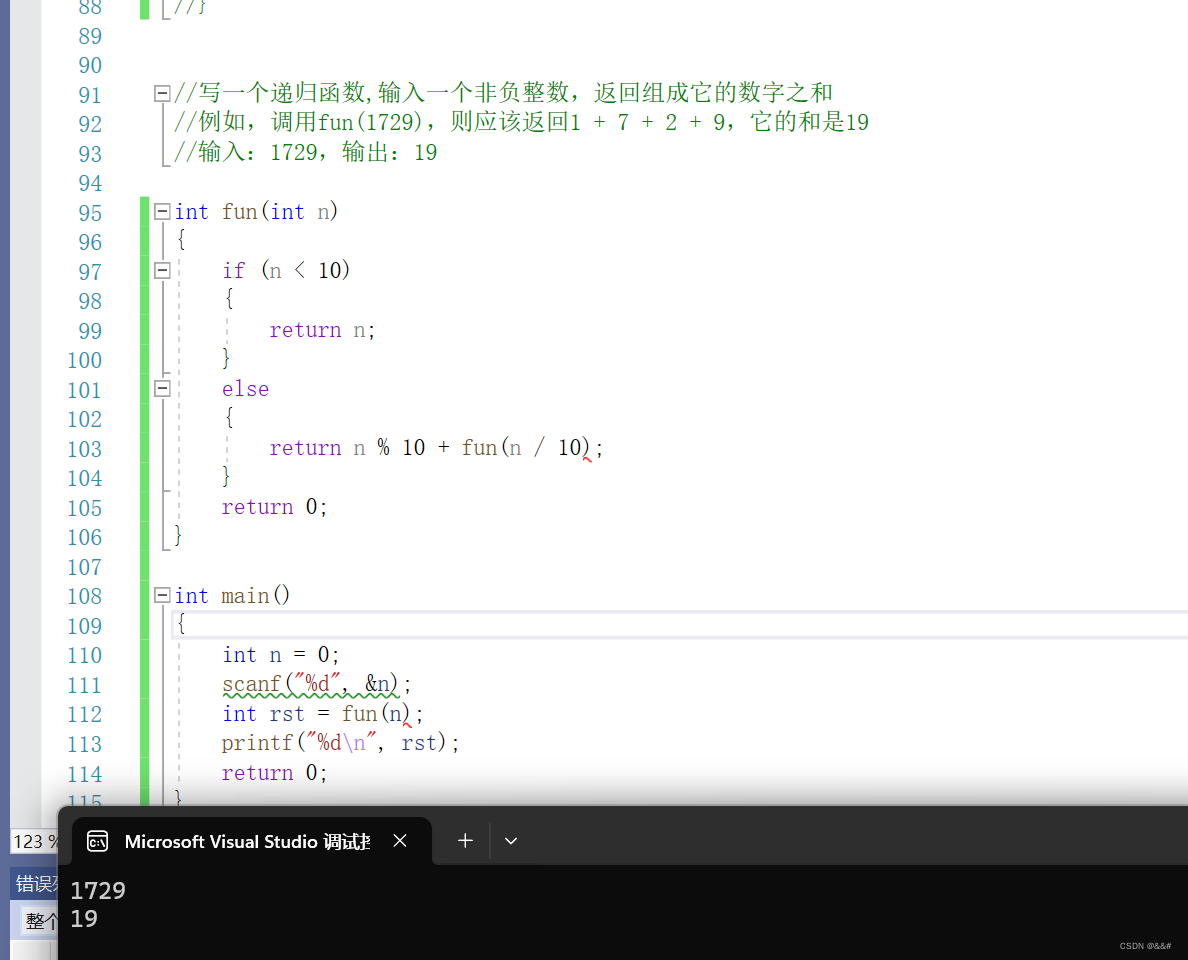This screenshot has width=1188, height=960.
Task: Open the '整个' scope dropdown in error list
Action: coord(40,921)
